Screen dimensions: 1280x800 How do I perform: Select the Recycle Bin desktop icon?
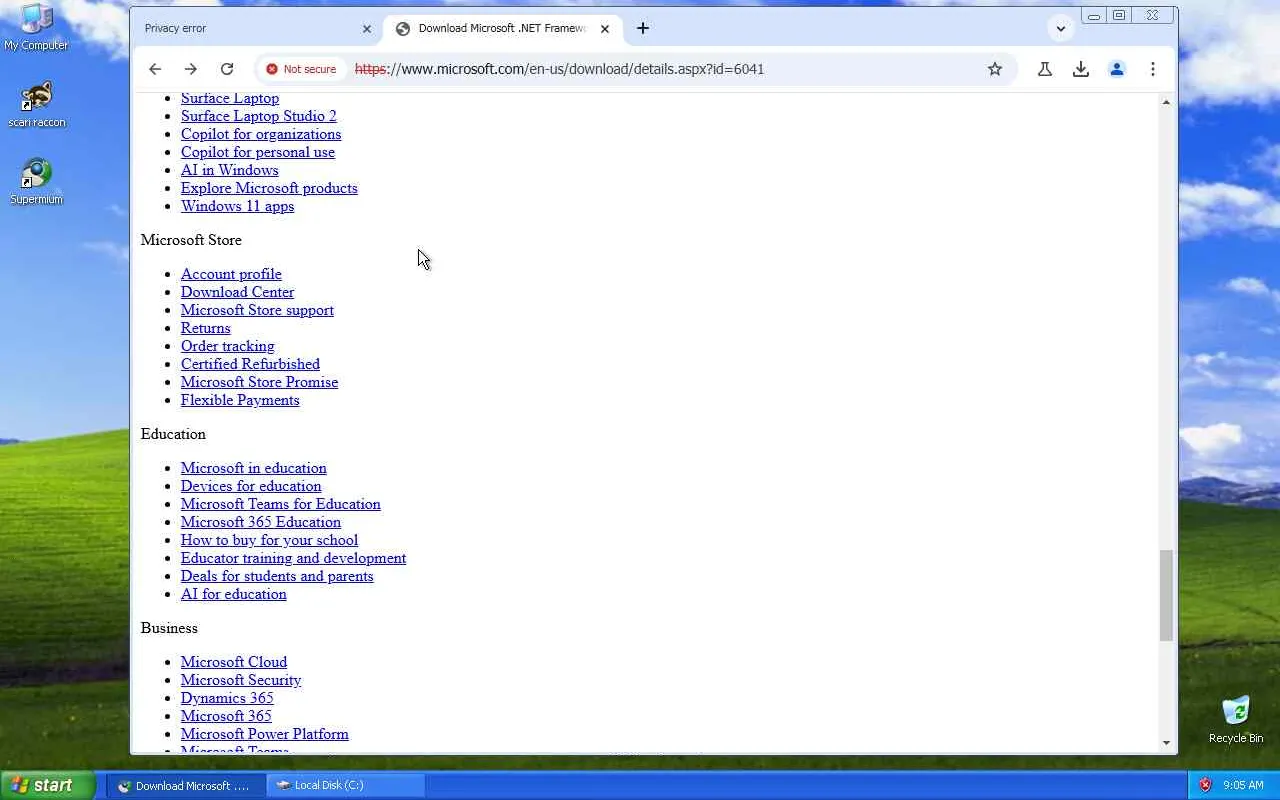tap(1236, 719)
